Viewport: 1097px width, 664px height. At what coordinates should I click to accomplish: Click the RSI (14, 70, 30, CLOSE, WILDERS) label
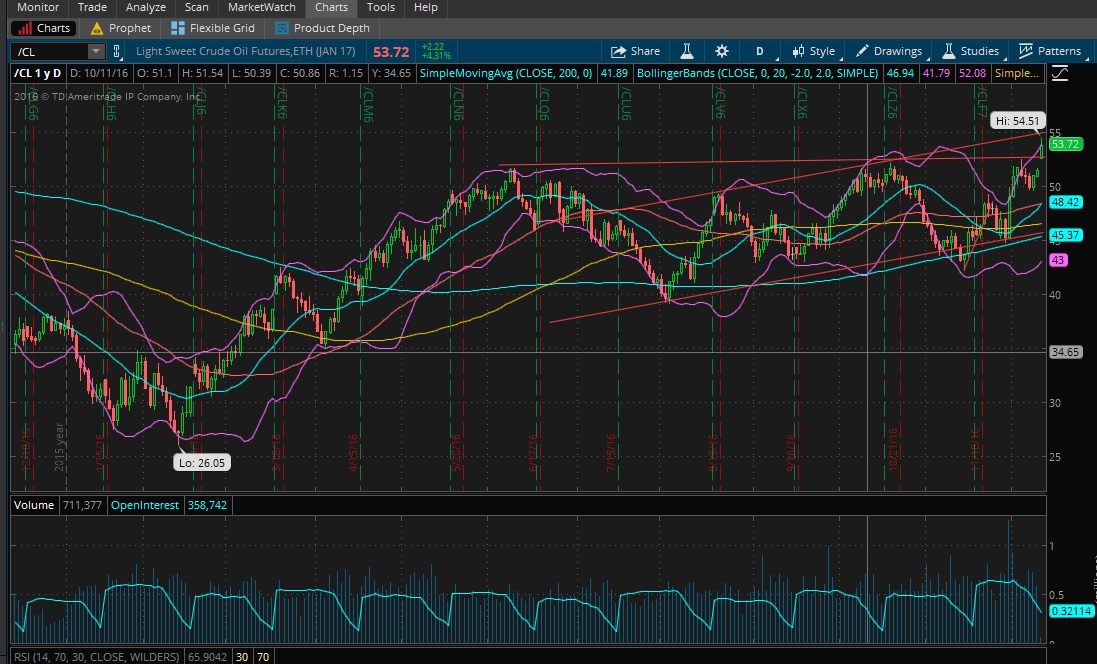96,657
